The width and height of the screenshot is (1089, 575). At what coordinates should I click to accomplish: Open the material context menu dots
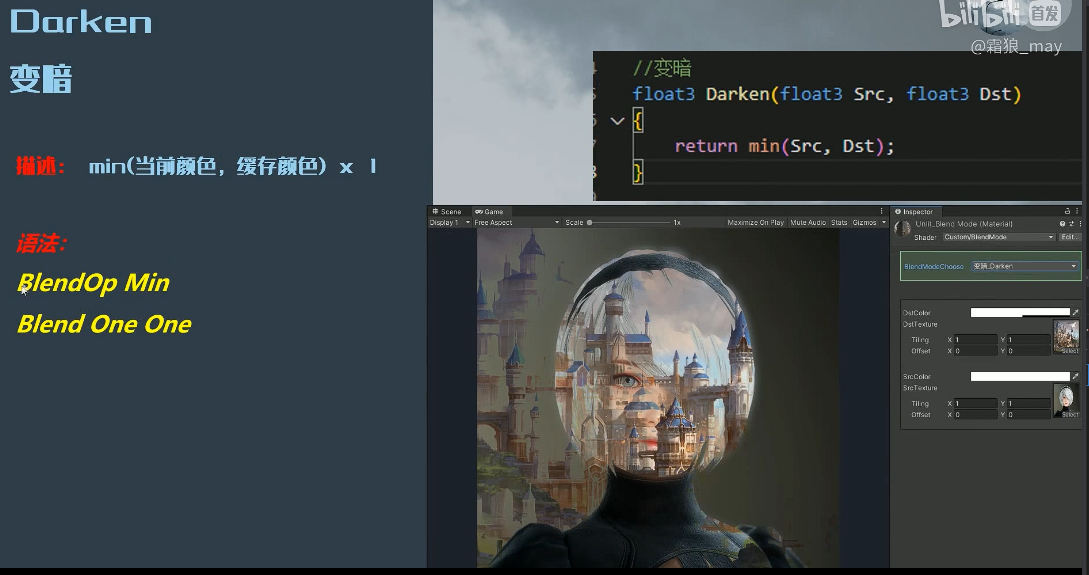point(1080,224)
